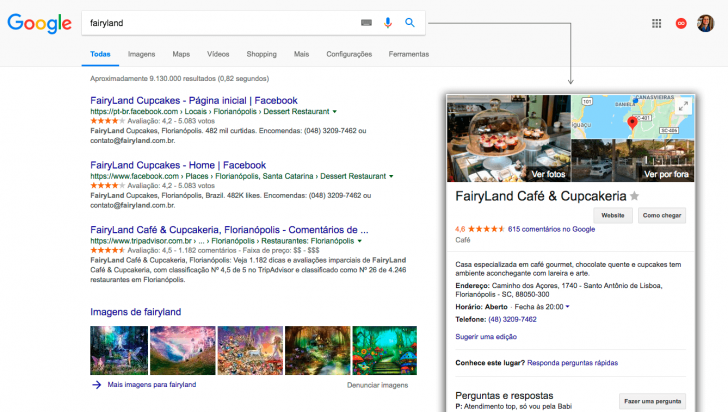The width and height of the screenshot is (728, 412).
Task: Expand dropdown arrow after www.facebook.com URL
Action: click(391, 176)
